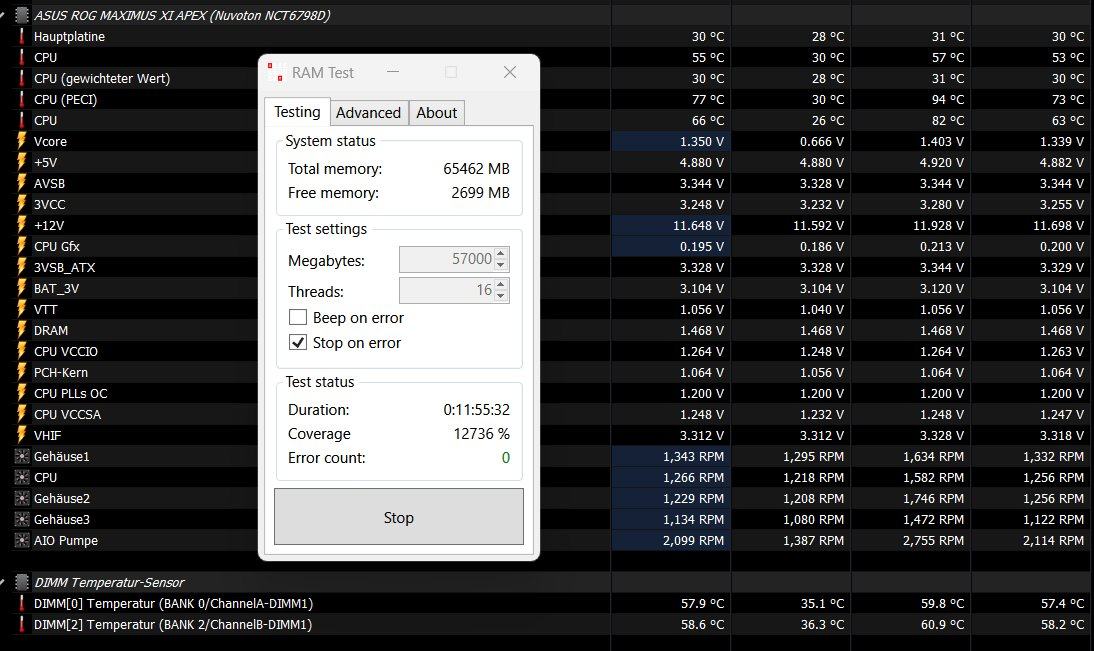This screenshot has width=1094, height=651.
Task: Click the RAM Test app icon in title bar
Action: click(x=275, y=73)
